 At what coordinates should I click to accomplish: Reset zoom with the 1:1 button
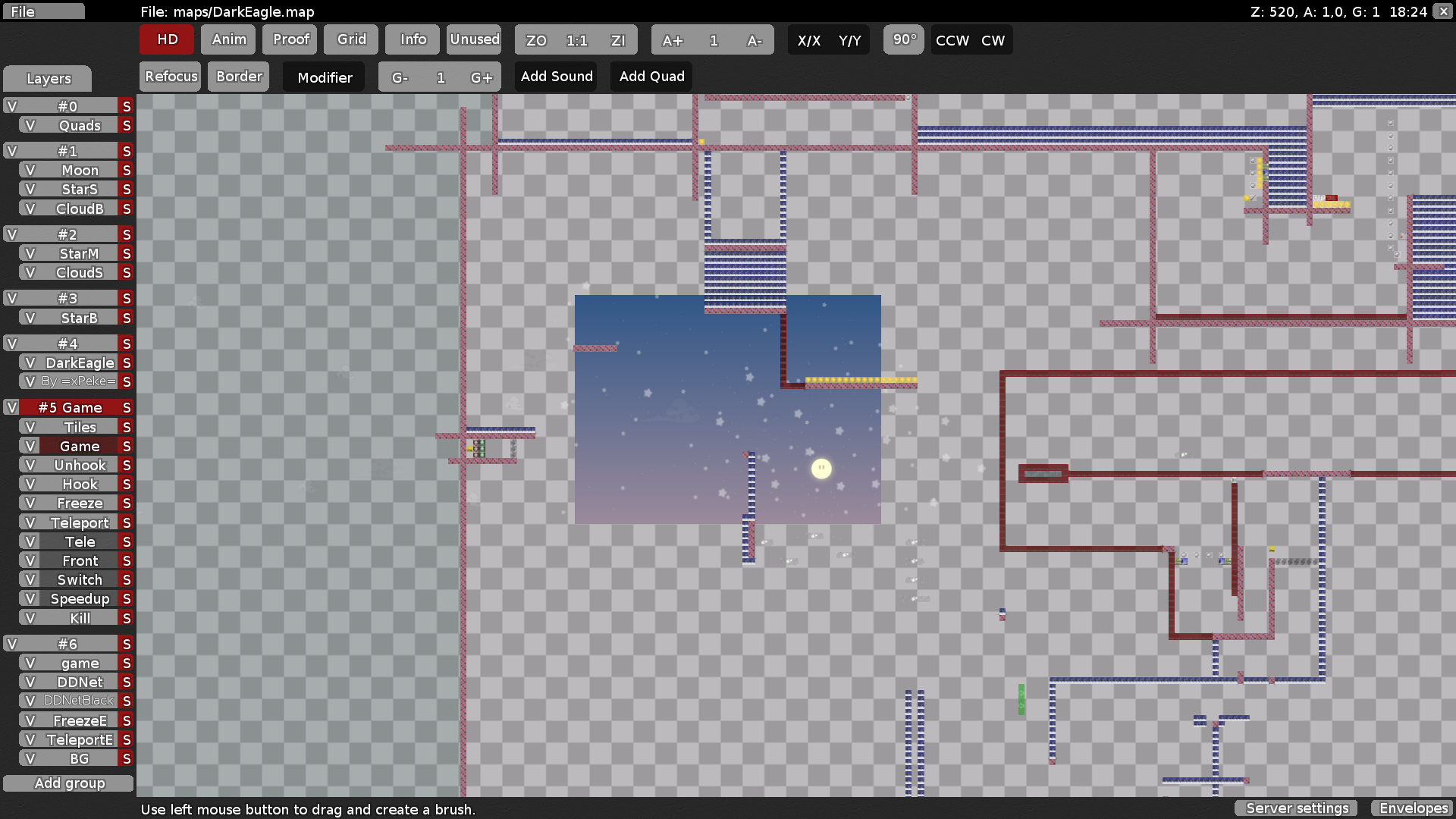(577, 40)
